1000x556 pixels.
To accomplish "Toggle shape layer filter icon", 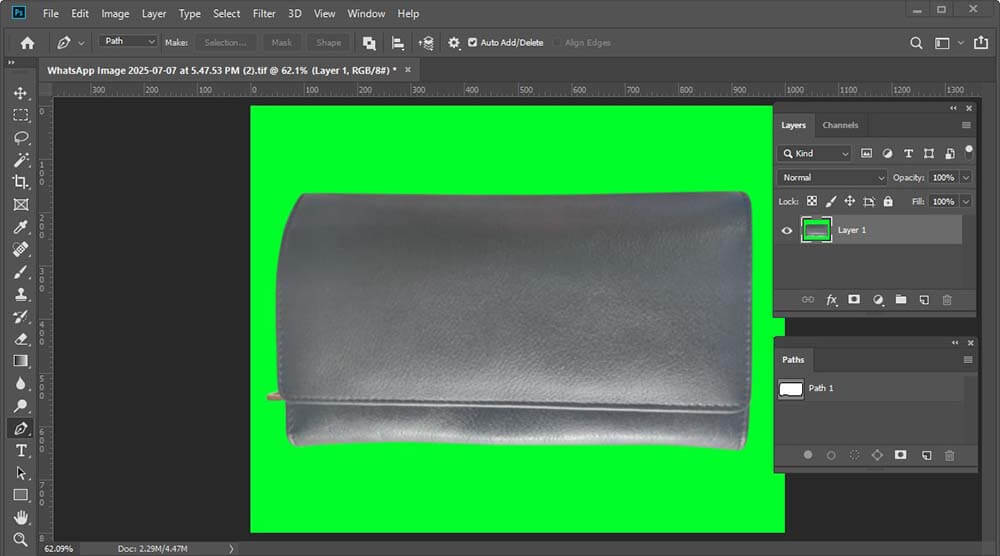I will click(x=929, y=153).
